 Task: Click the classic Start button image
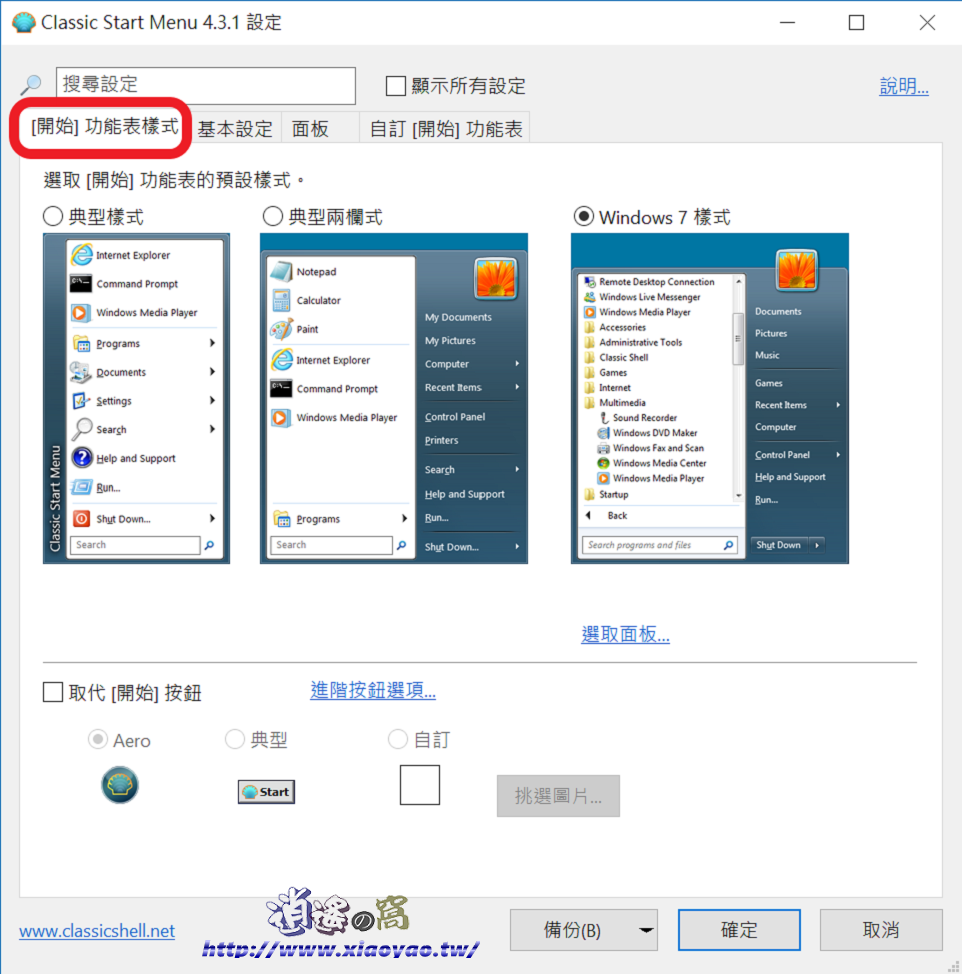click(x=266, y=791)
